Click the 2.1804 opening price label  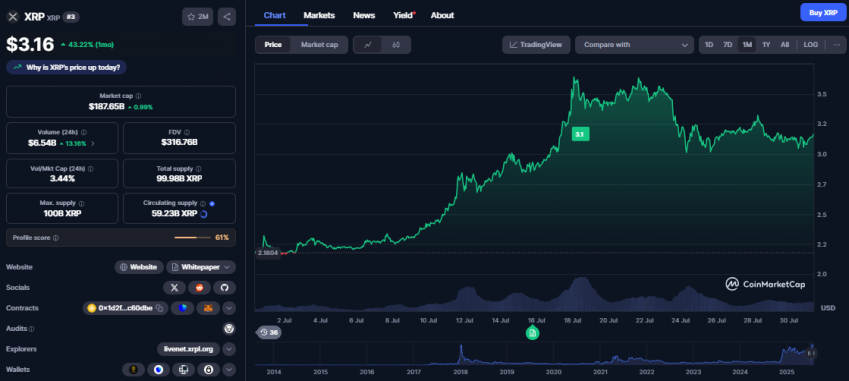pos(267,253)
